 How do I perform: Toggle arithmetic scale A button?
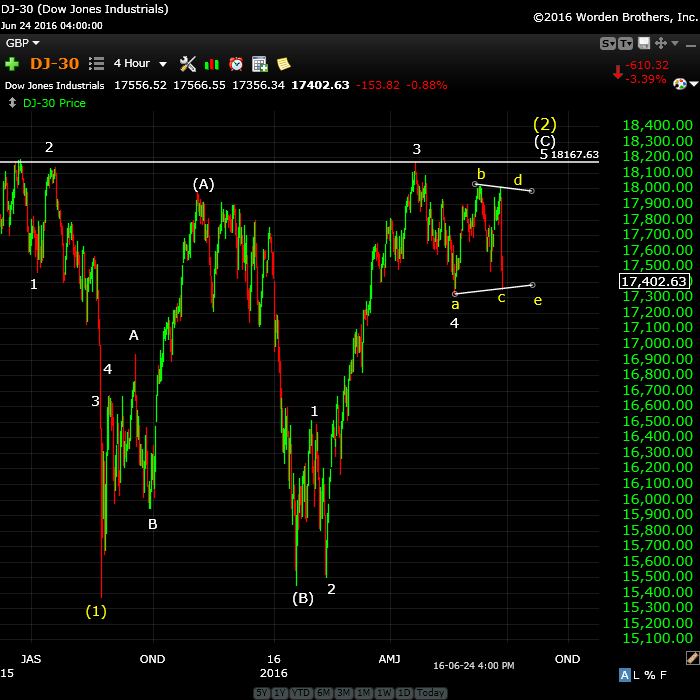(625, 675)
